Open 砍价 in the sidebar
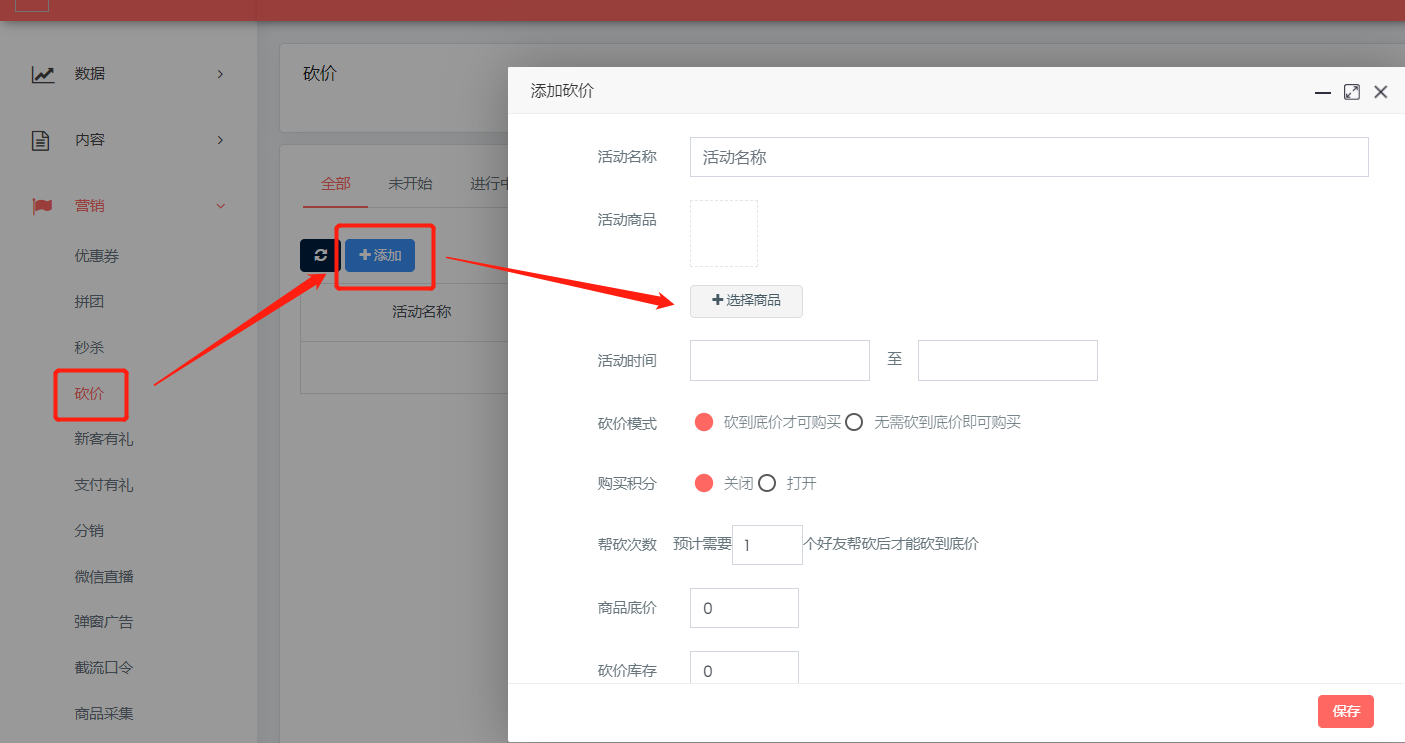Viewport: 1405px width, 743px height. 89,393
